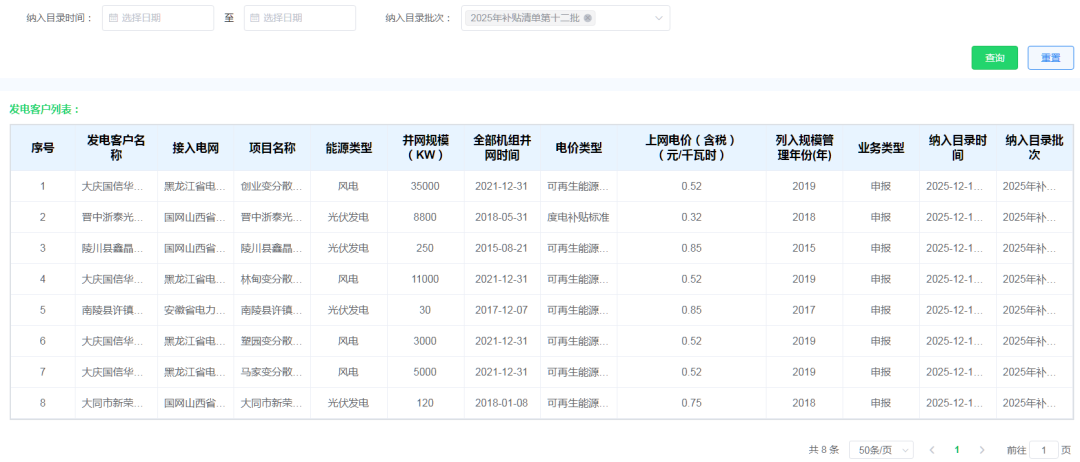Remove the 2025年补贴清单第十二批 tag
The image size is (1080, 462).
pyautogui.click(x=588, y=18)
